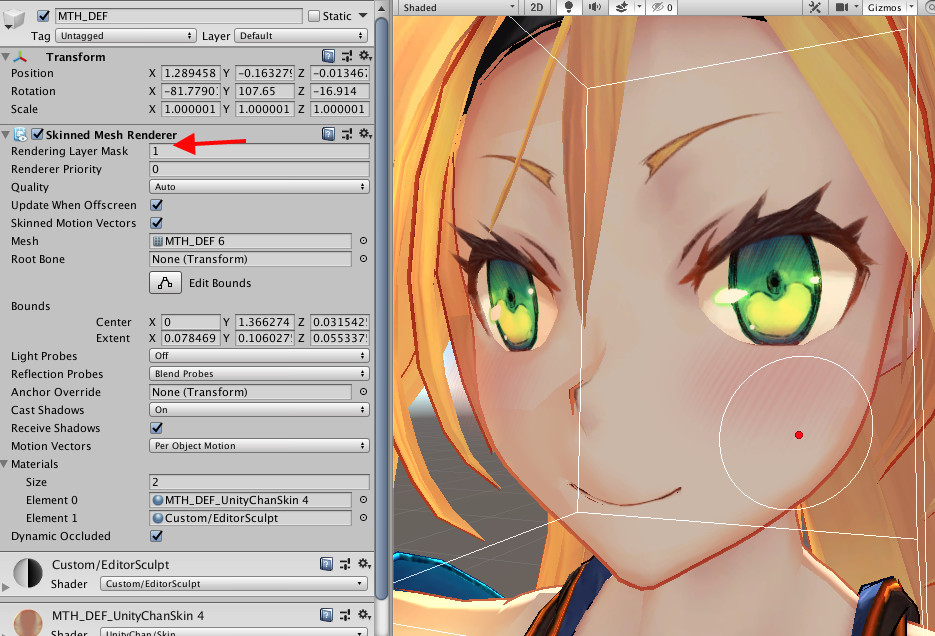Click the Mesh object picker circle

363,241
